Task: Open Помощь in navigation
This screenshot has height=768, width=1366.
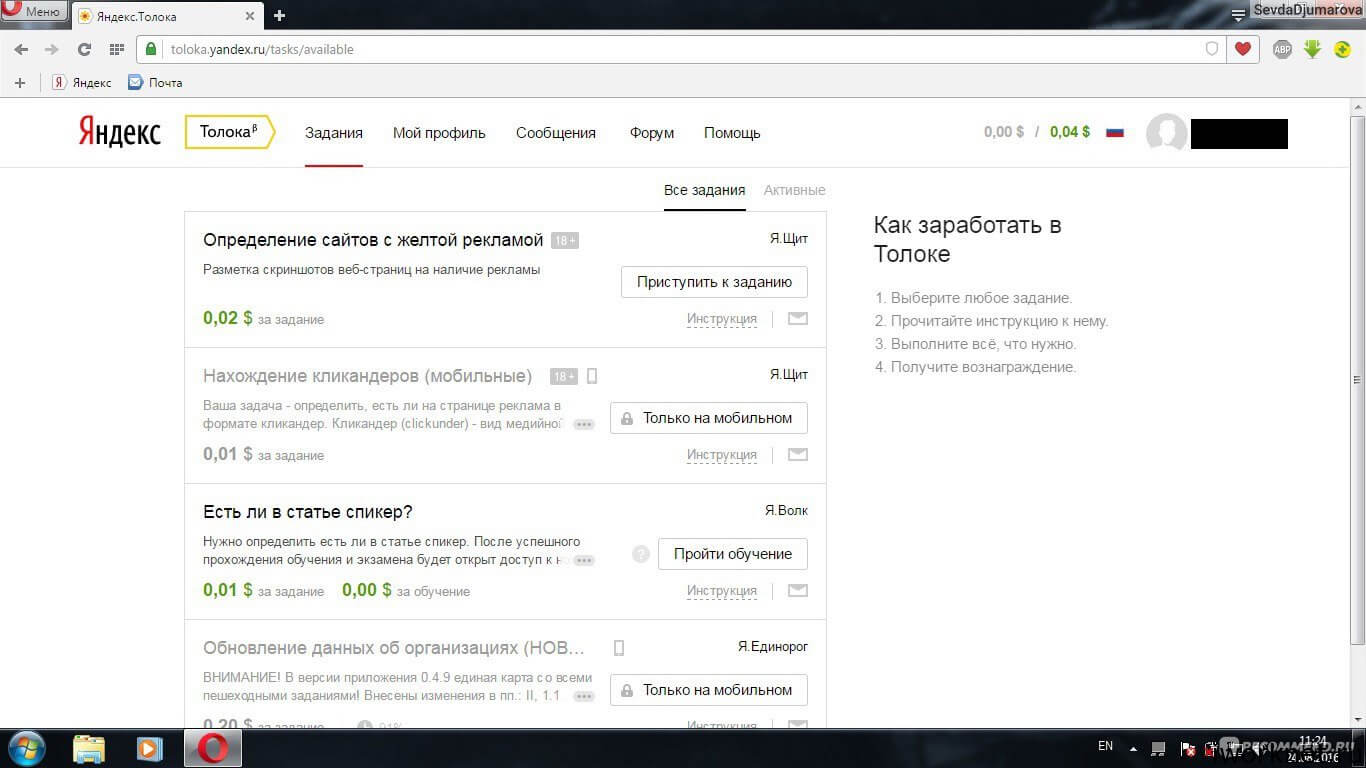Action: (x=732, y=133)
